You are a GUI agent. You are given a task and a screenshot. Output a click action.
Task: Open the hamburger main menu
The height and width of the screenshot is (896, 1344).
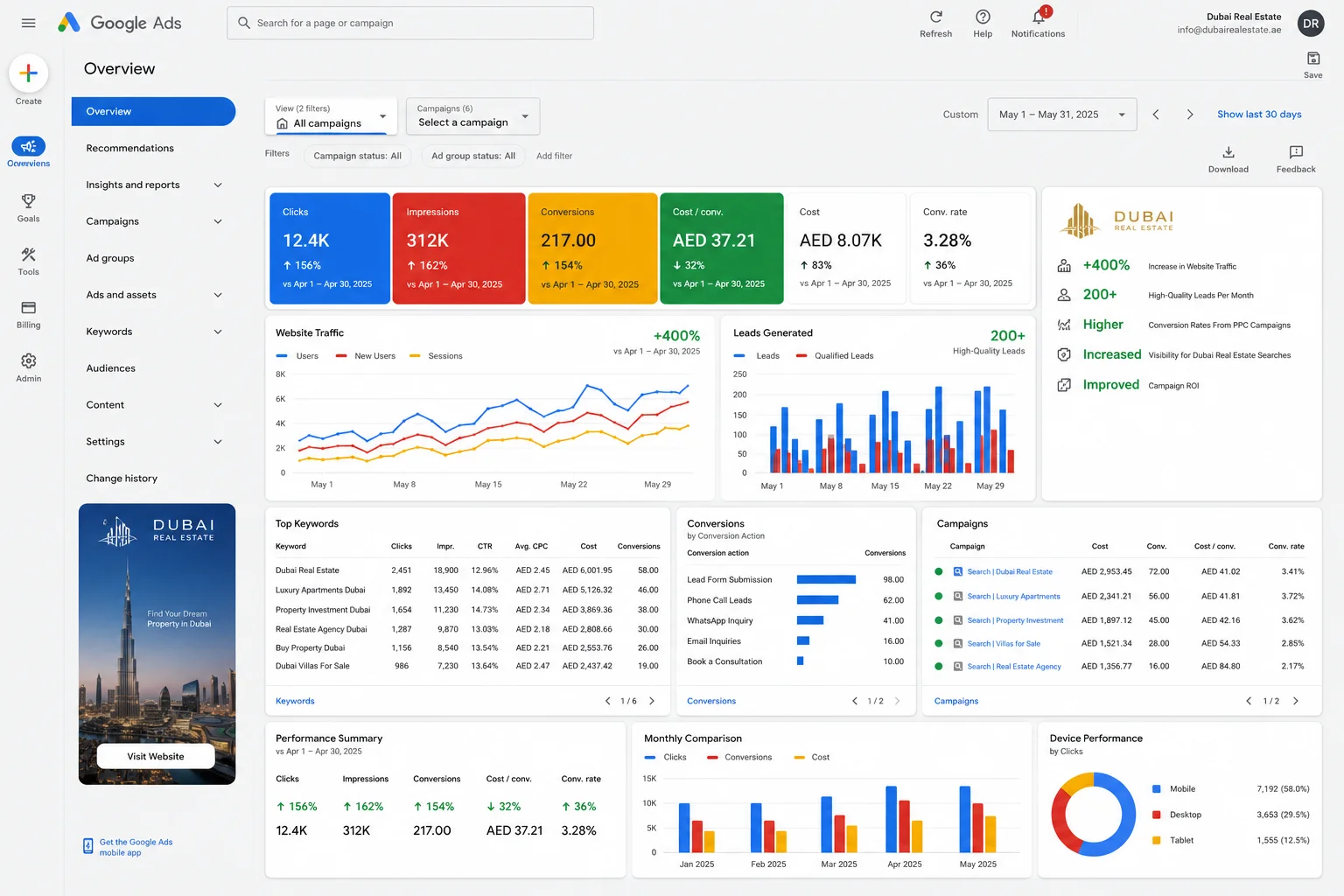pos(28,23)
